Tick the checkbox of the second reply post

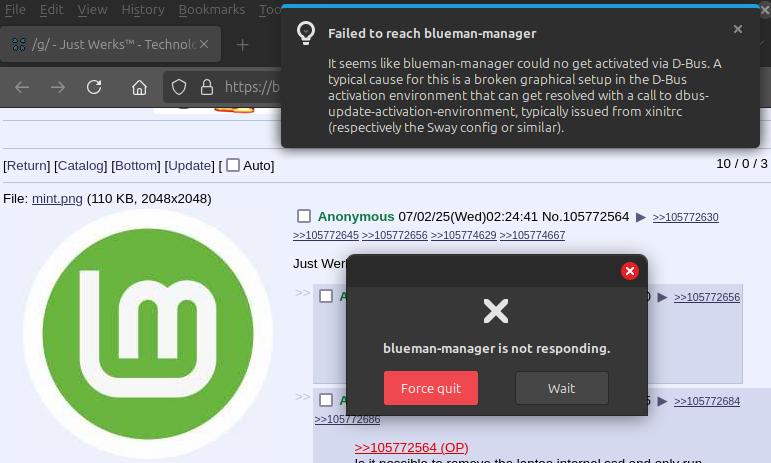(x=326, y=400)
